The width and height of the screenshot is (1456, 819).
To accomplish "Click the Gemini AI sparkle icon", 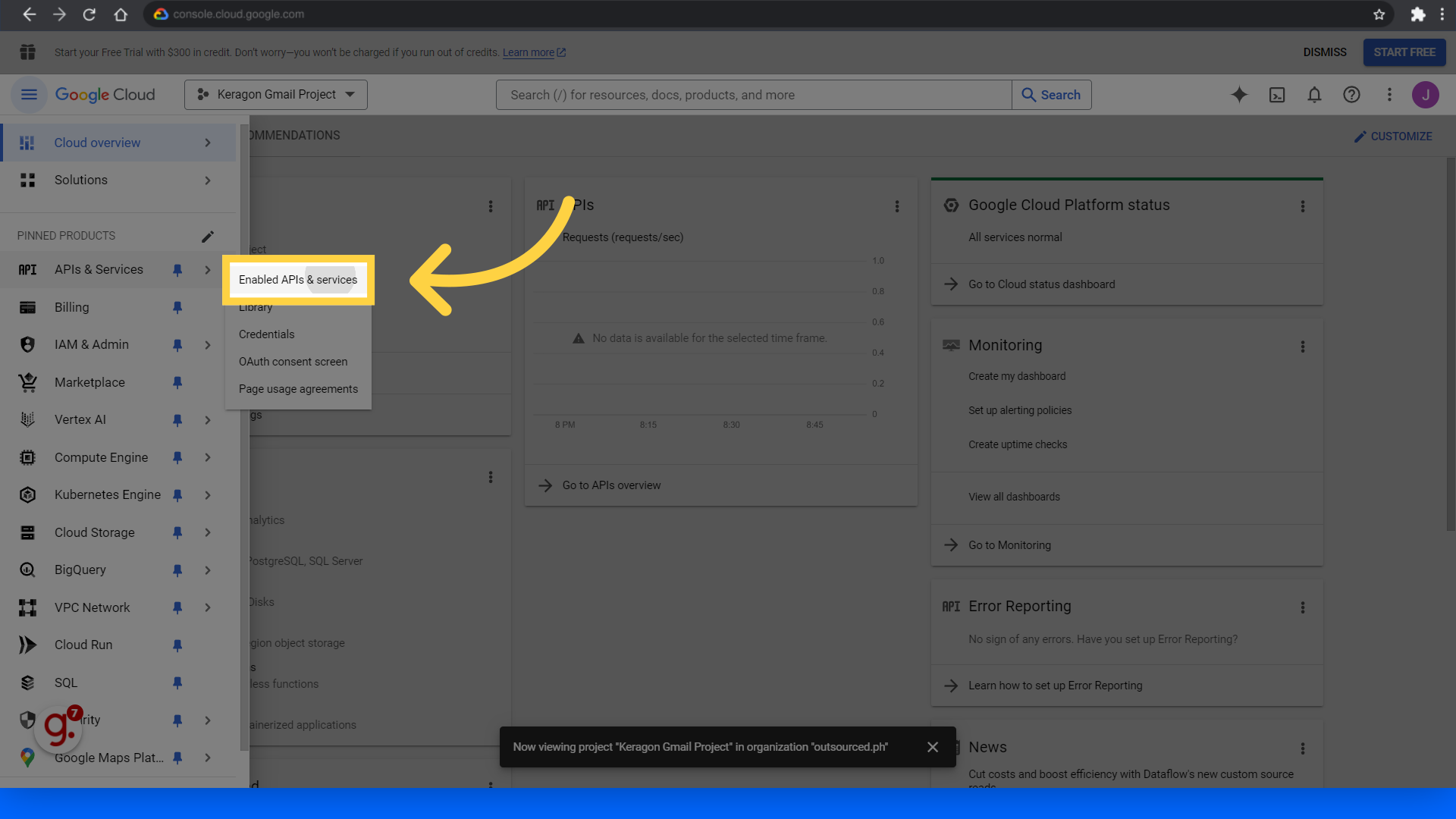I will pos(1239,95).
